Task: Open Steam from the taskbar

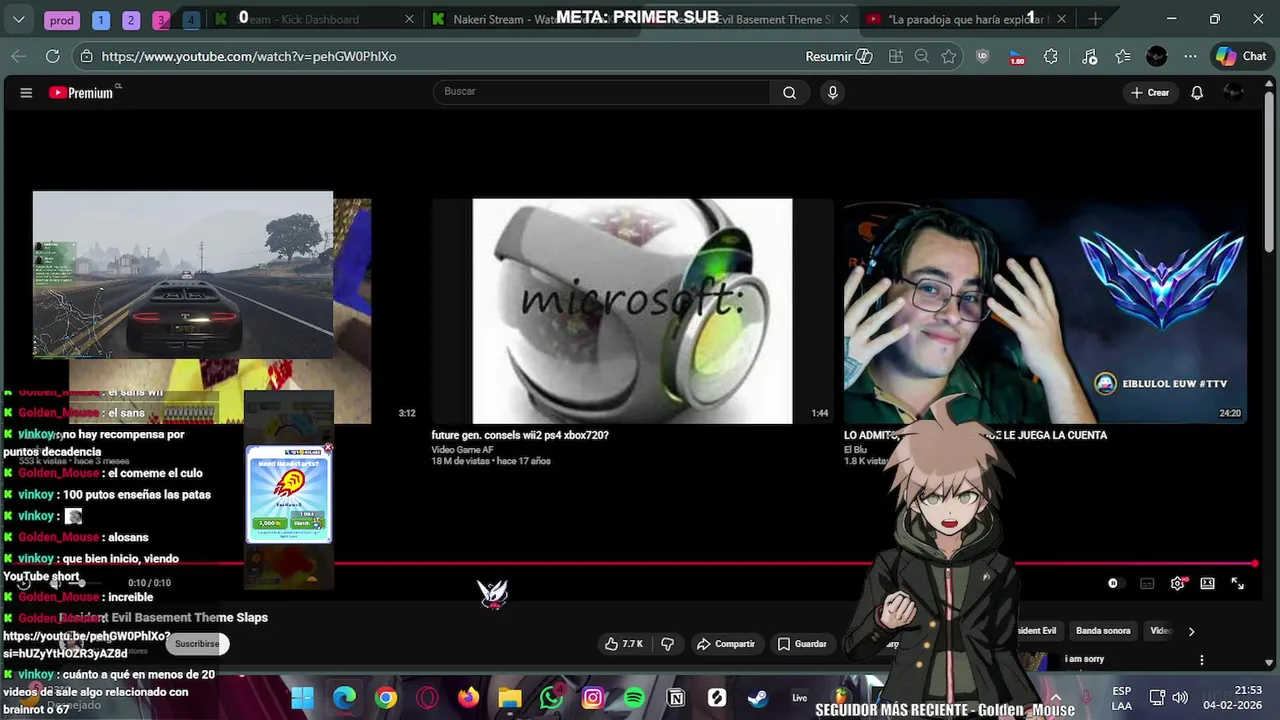Action: [x=758, y=698]
